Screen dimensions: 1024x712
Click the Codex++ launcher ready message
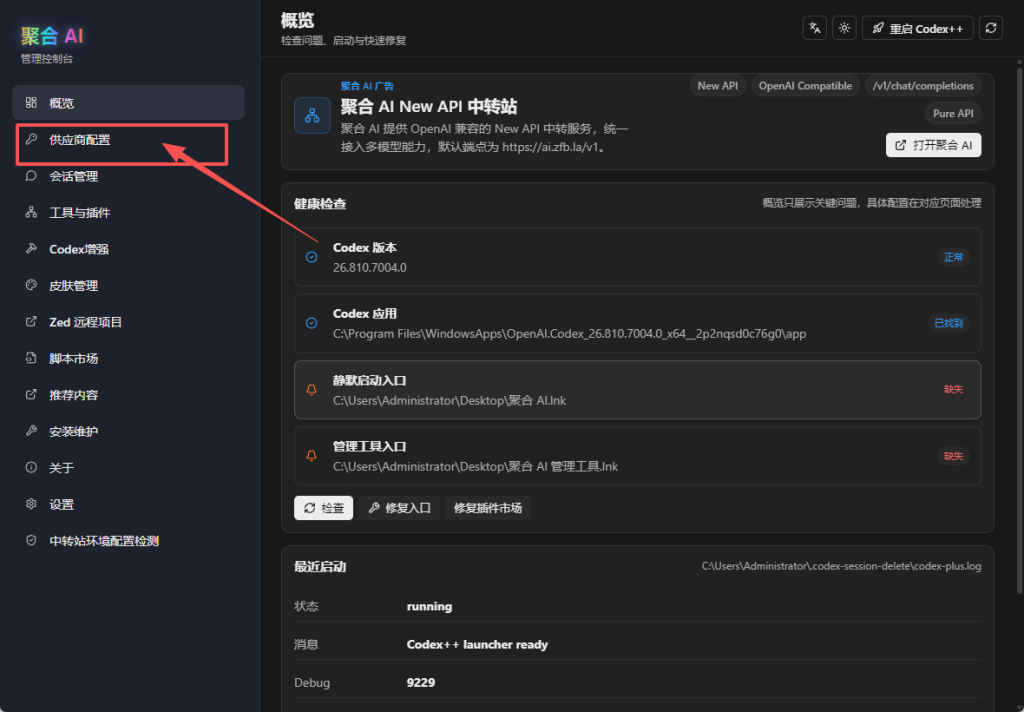point(477,644)
